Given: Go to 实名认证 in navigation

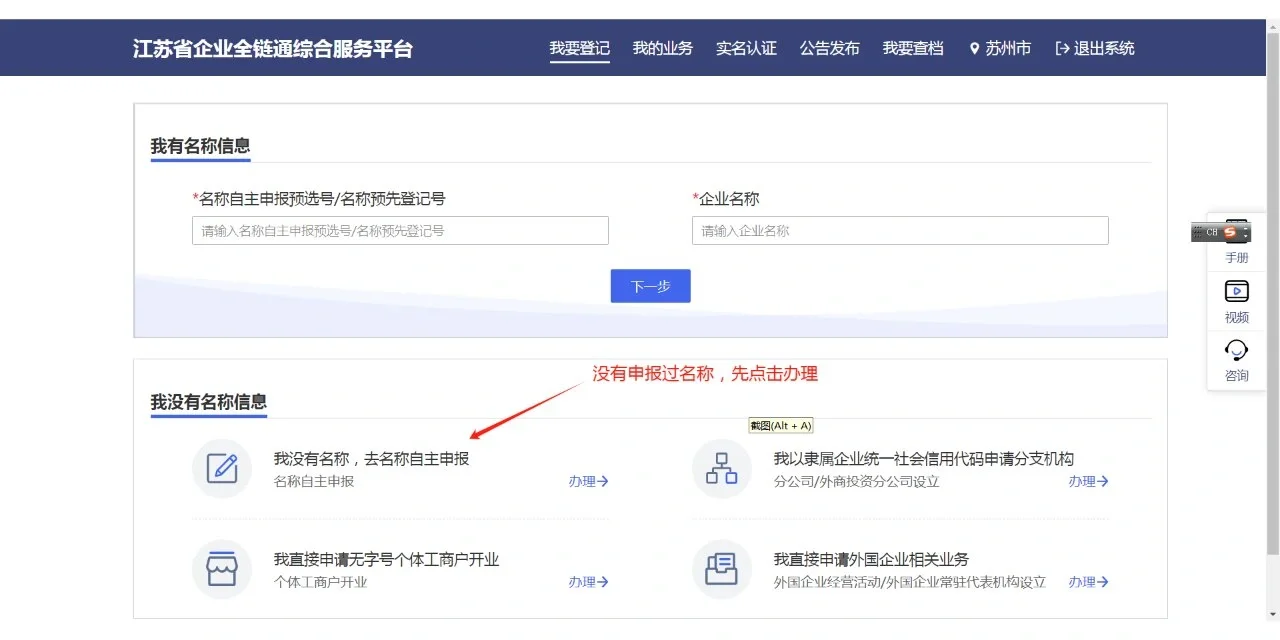Looking at the screenshot, I should (746, 48).
